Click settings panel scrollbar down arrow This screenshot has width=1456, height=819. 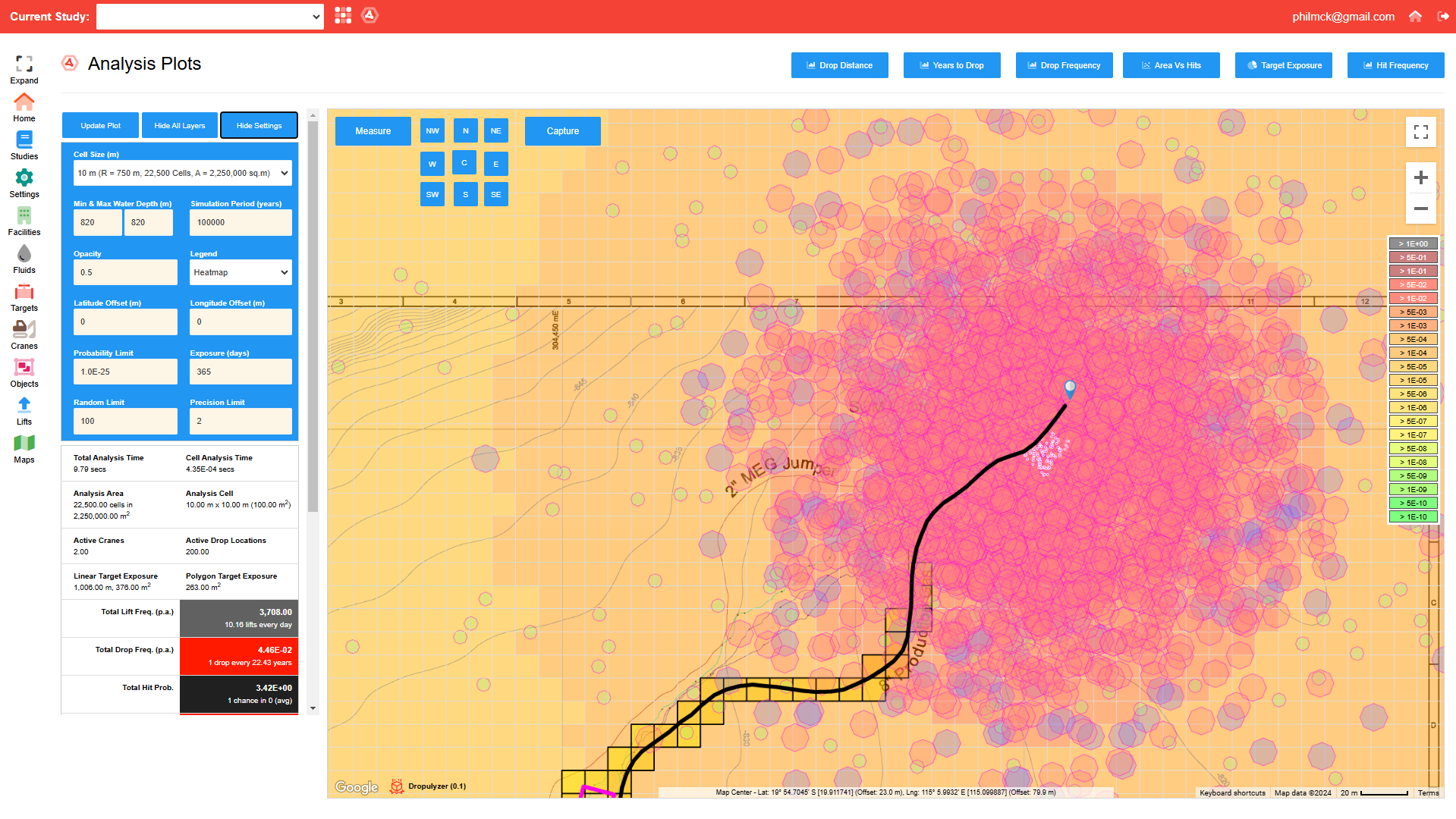point(313,708)
